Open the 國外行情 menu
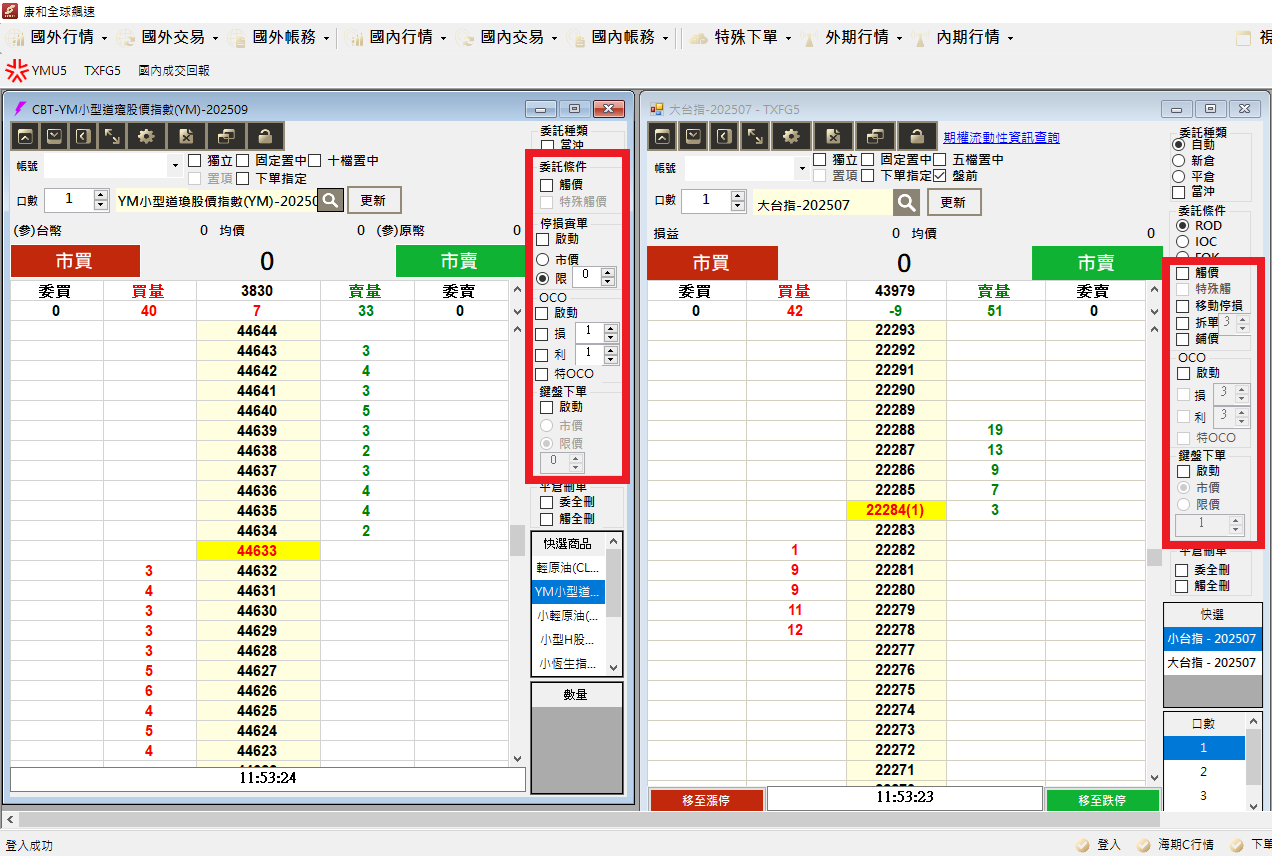Screen dimensions: 1272x856 [x=61, y=37]
